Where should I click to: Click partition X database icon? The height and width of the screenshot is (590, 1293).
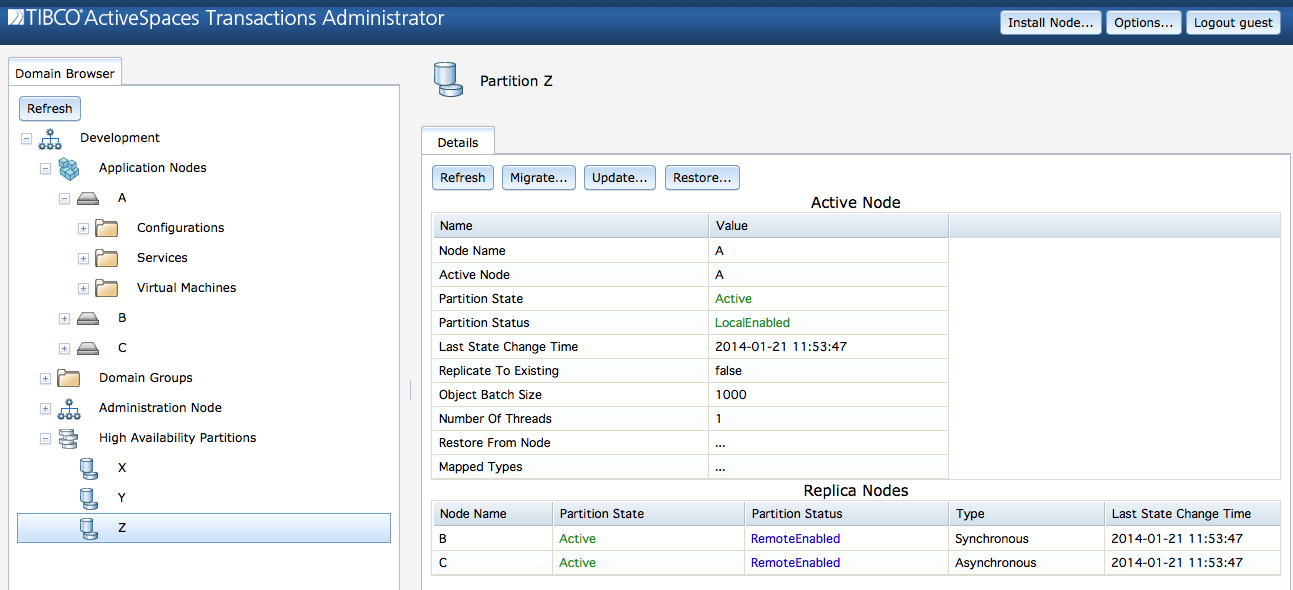(x=88, y=468)
